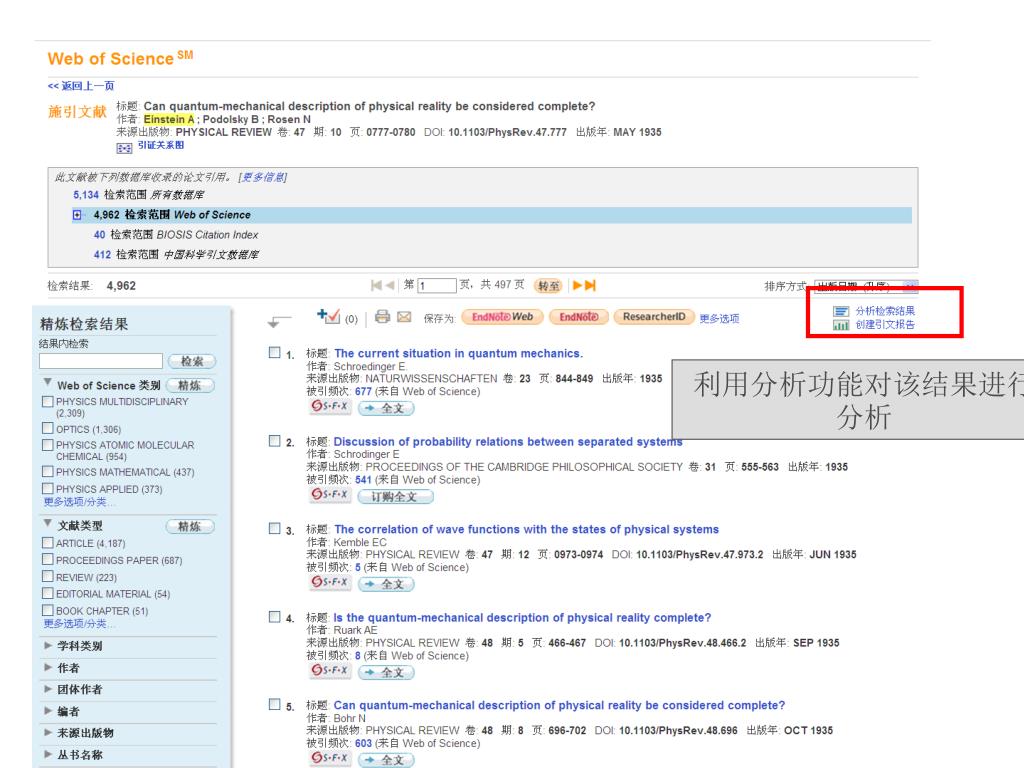Tick REVIEW (223) document type
1024x768 pixels.
click(48, 577)
